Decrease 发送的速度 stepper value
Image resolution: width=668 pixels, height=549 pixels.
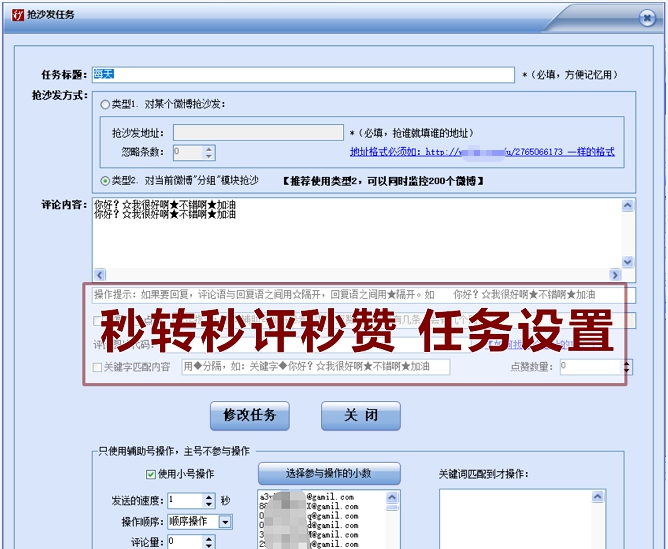click(209, 504)
